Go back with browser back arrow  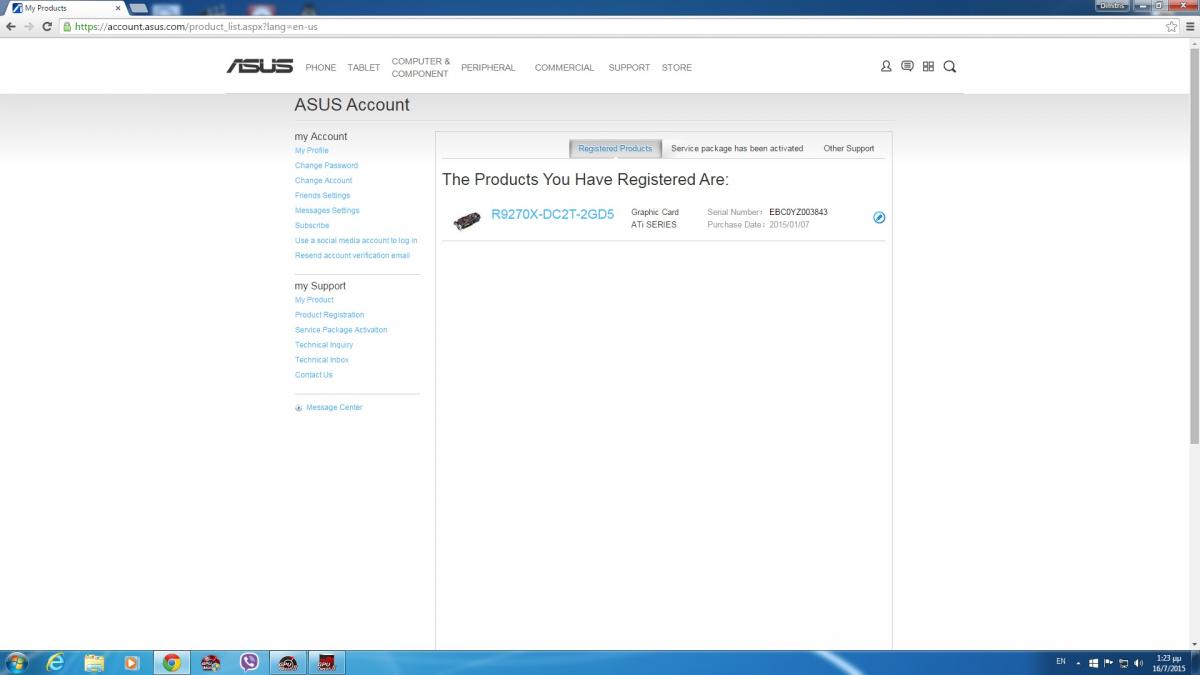(10, 26)
